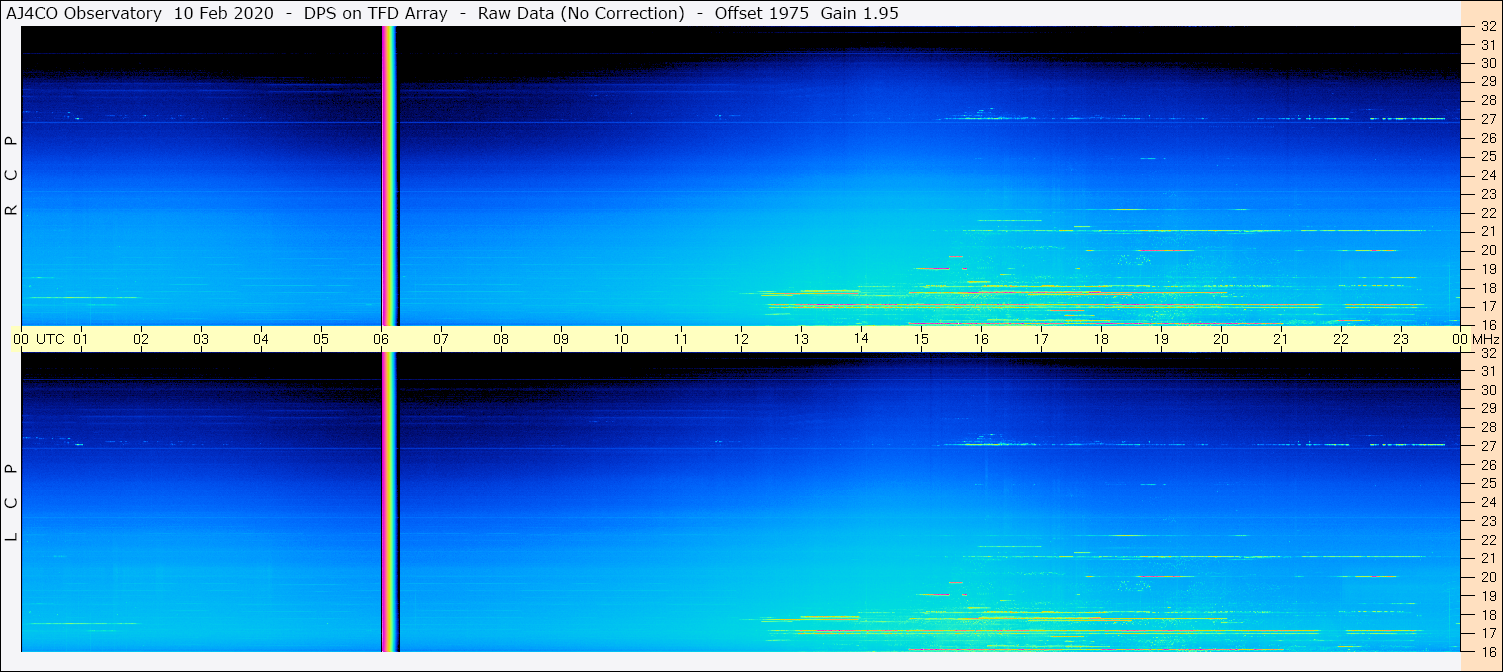The image size is (1503, 672).
Task: Click the "10 Feb 2020" date in header
Action: pos(225,13)
